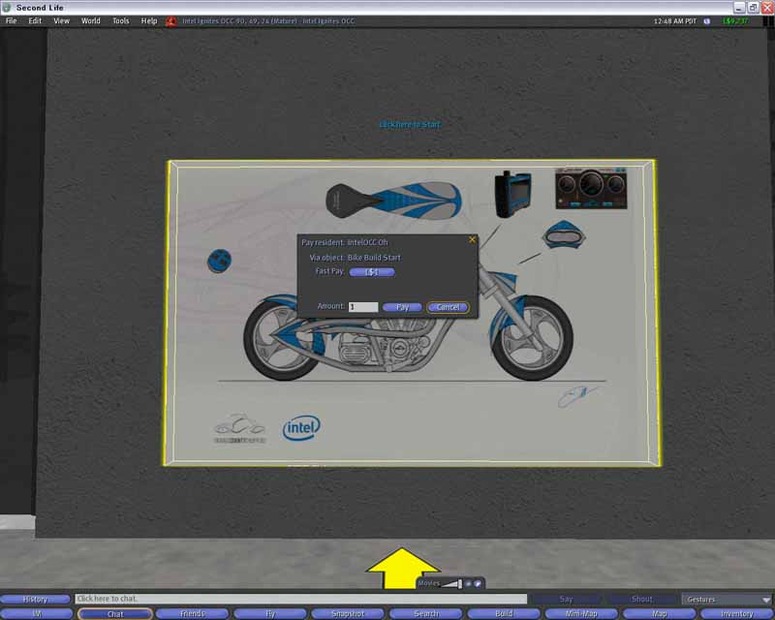
Task: Click the 'Pay resident: IntelOCC Oh' title
Action: pos(344,242)
